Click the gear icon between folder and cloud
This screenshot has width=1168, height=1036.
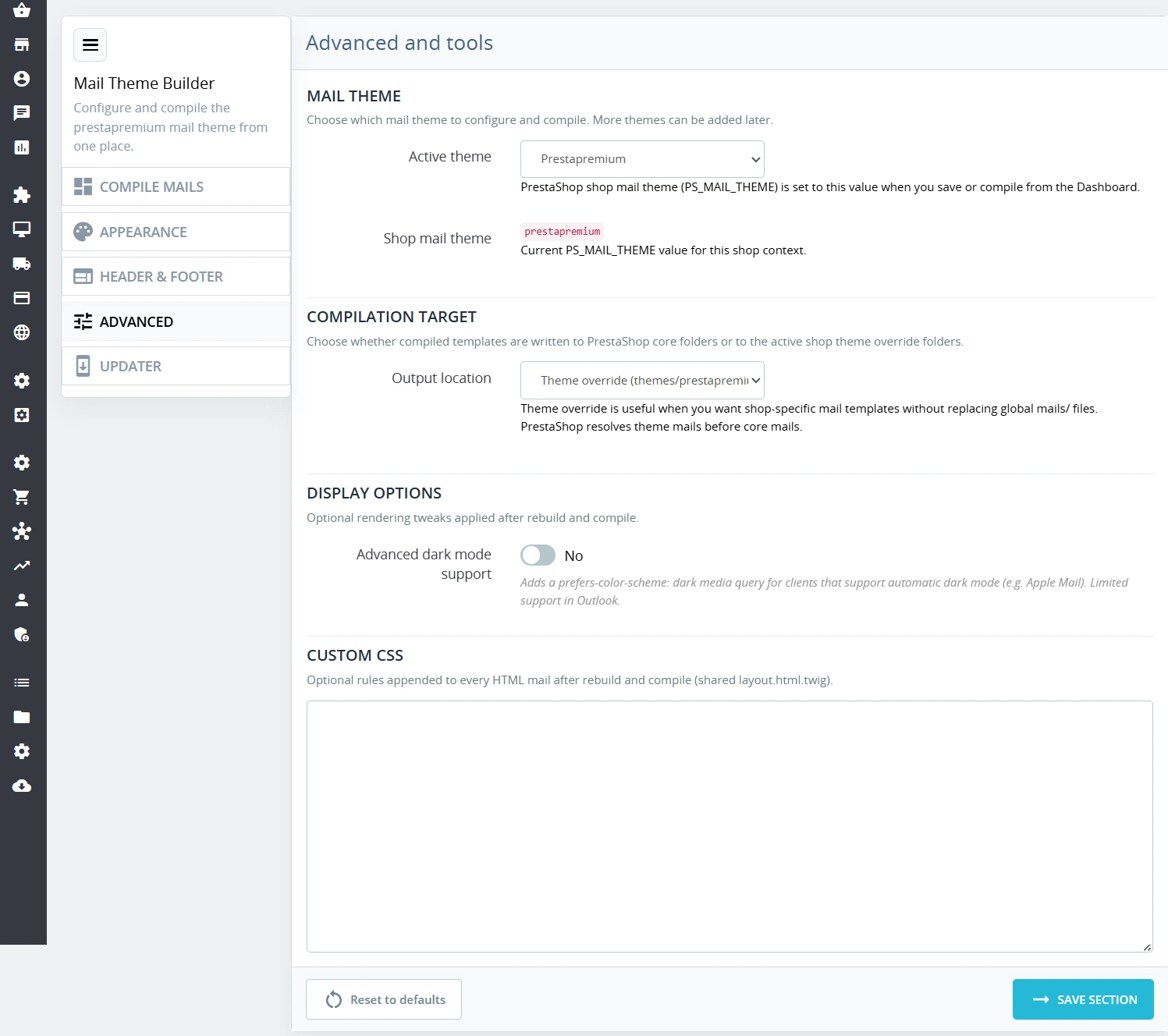[22, 751]
